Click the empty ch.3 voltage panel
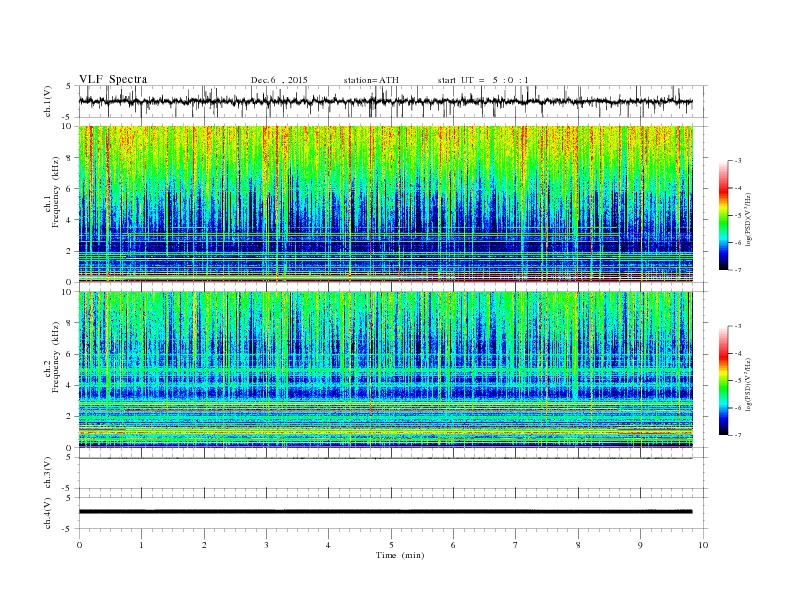The width and height of the screenshot is (792, 612). pyautogui.click(x=392, y=473)
